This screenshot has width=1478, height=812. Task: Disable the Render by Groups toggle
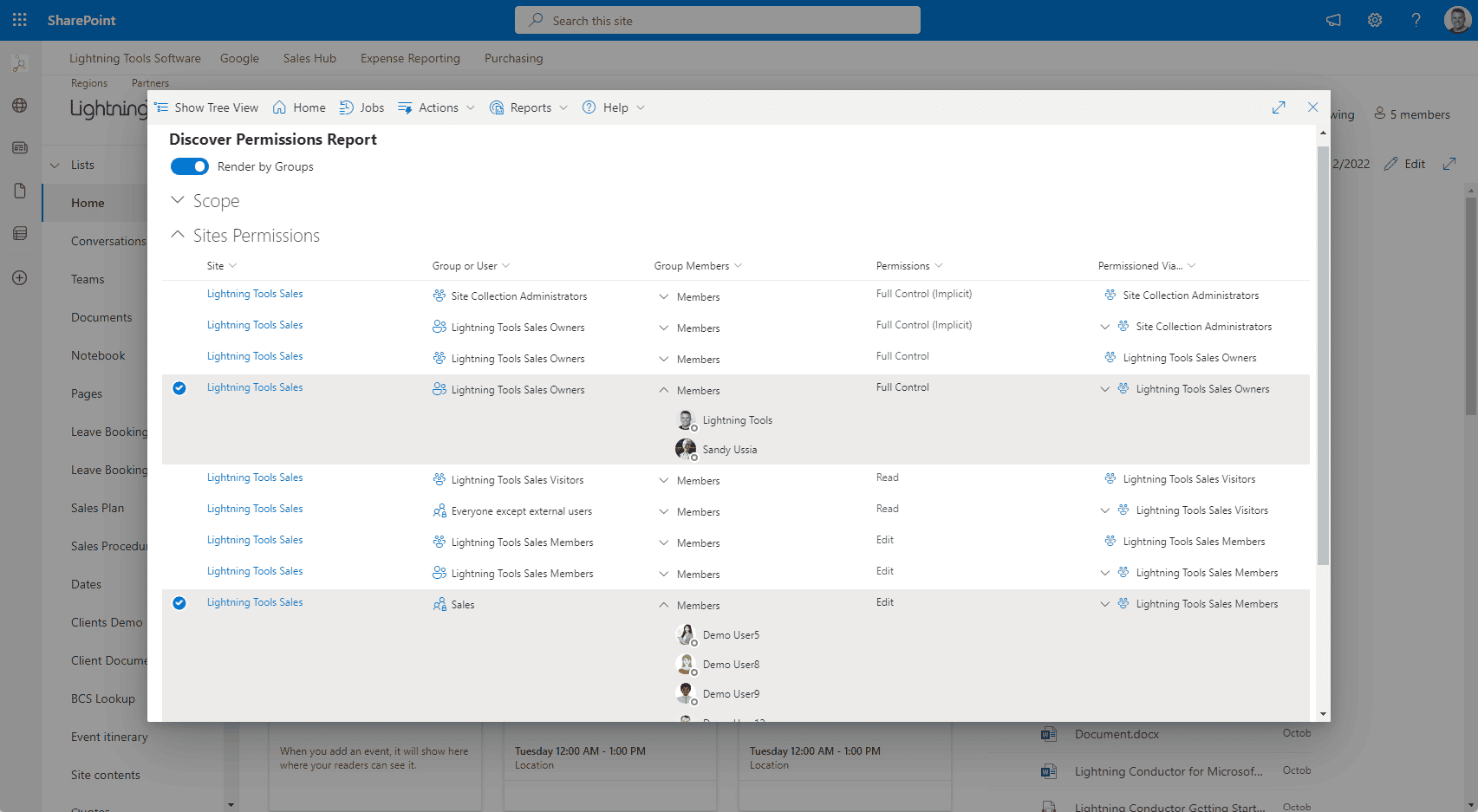click(190, 166)
